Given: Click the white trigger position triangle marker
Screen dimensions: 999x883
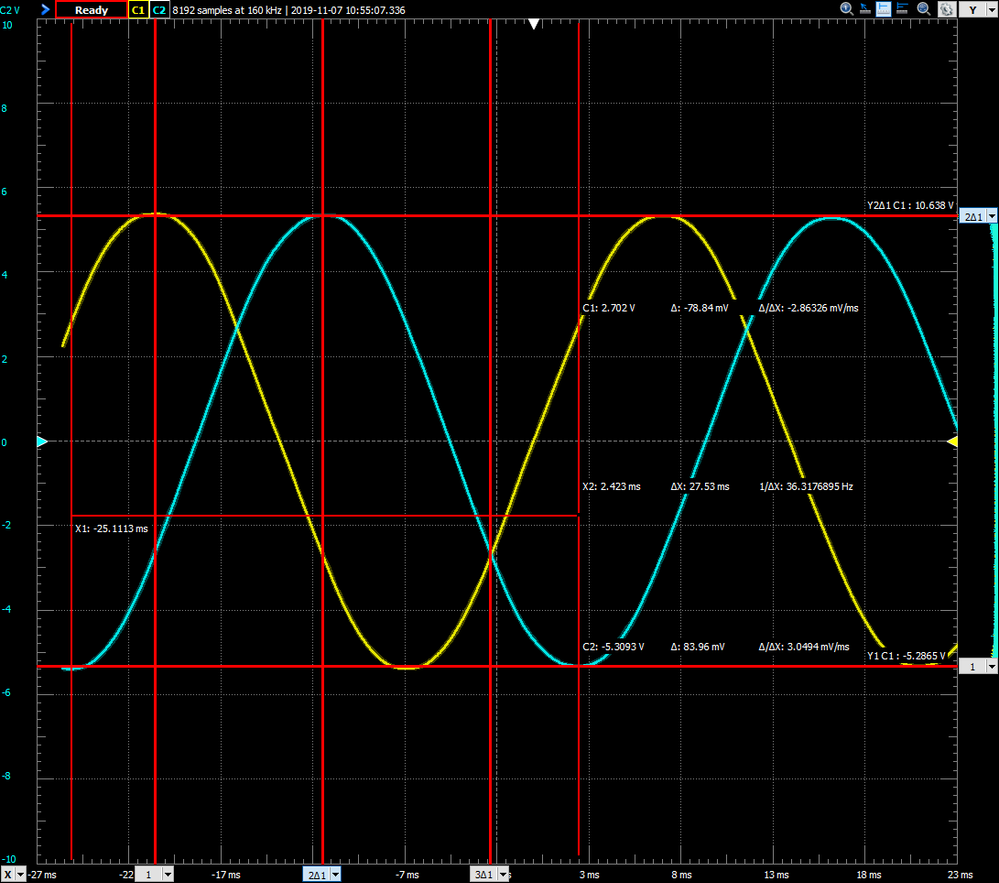Looking at the screenshot, I should click(x=534, y=24).
